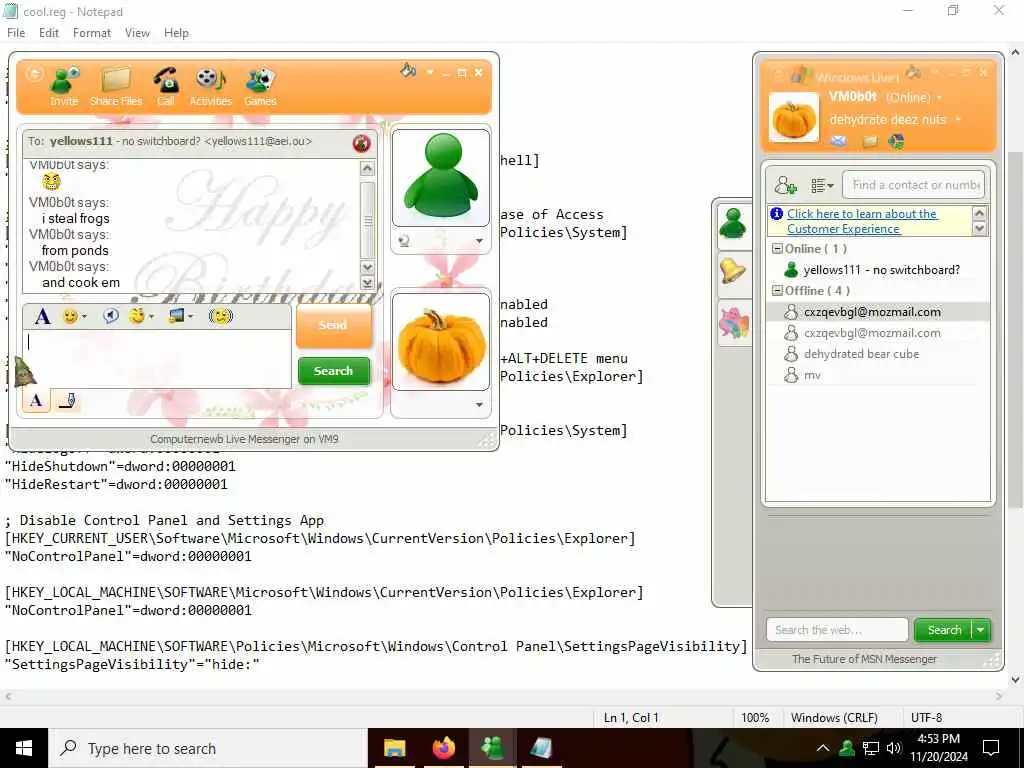
Task: Select the text input mode A tab
Action: pos(37,400)
